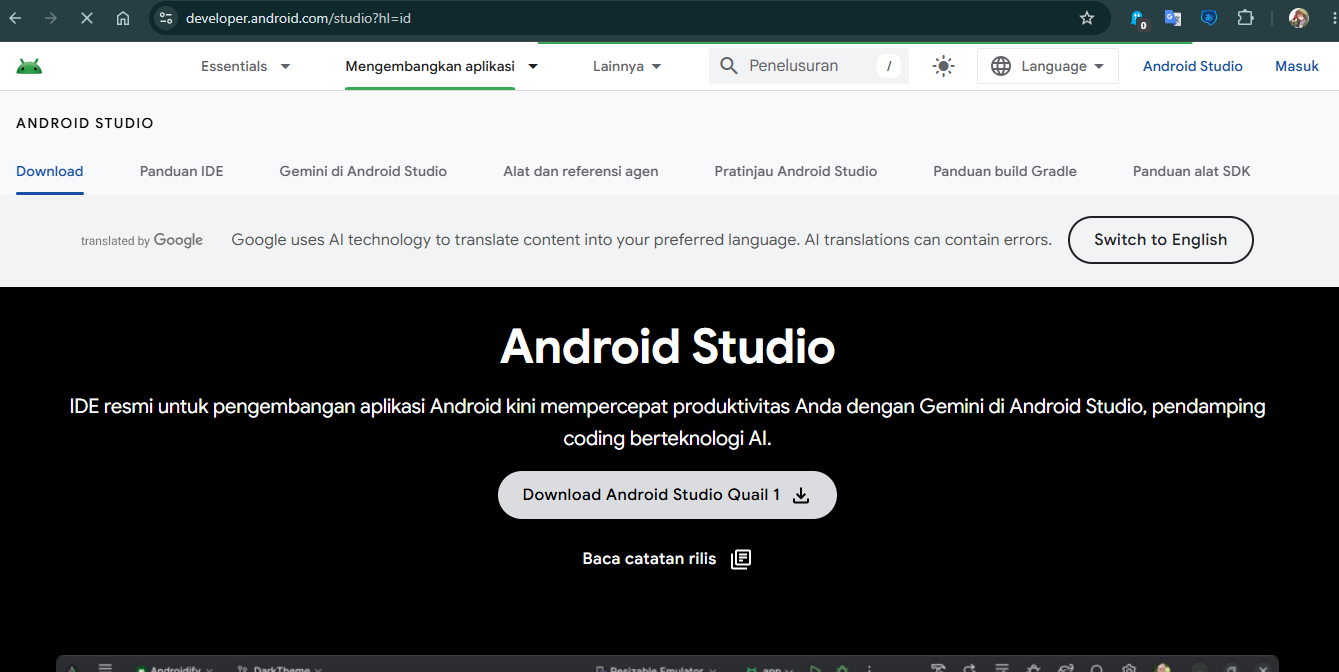Open the Google Translate extension icon
This screenshot has height=672, width=1339.
(x=1173, y=18)
